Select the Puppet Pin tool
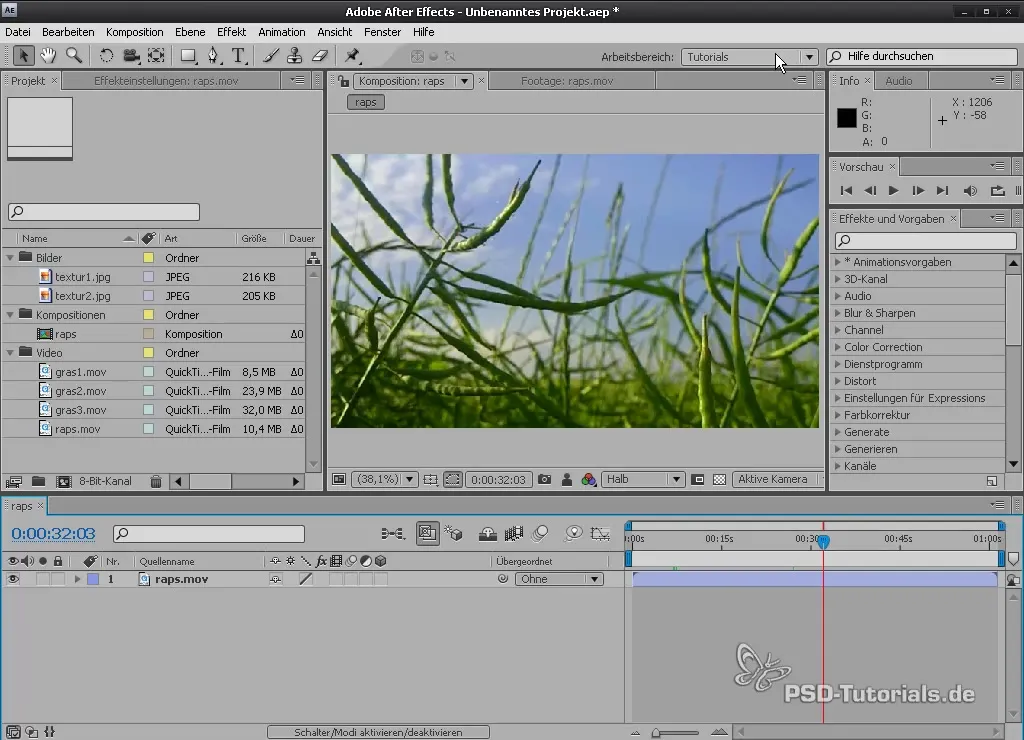Viewport: 1024px width, 740px height. pyautogui.click(x=352, y=56)
